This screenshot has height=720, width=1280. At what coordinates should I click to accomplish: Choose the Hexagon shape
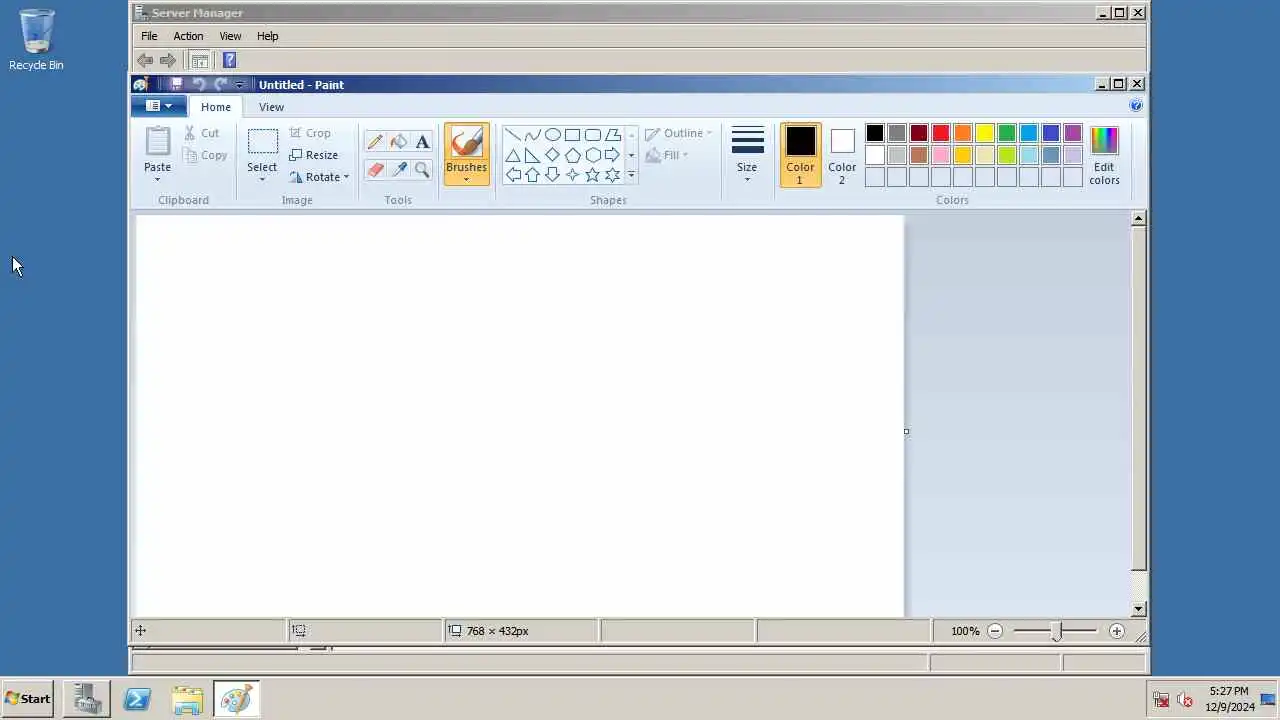[592, 155]
